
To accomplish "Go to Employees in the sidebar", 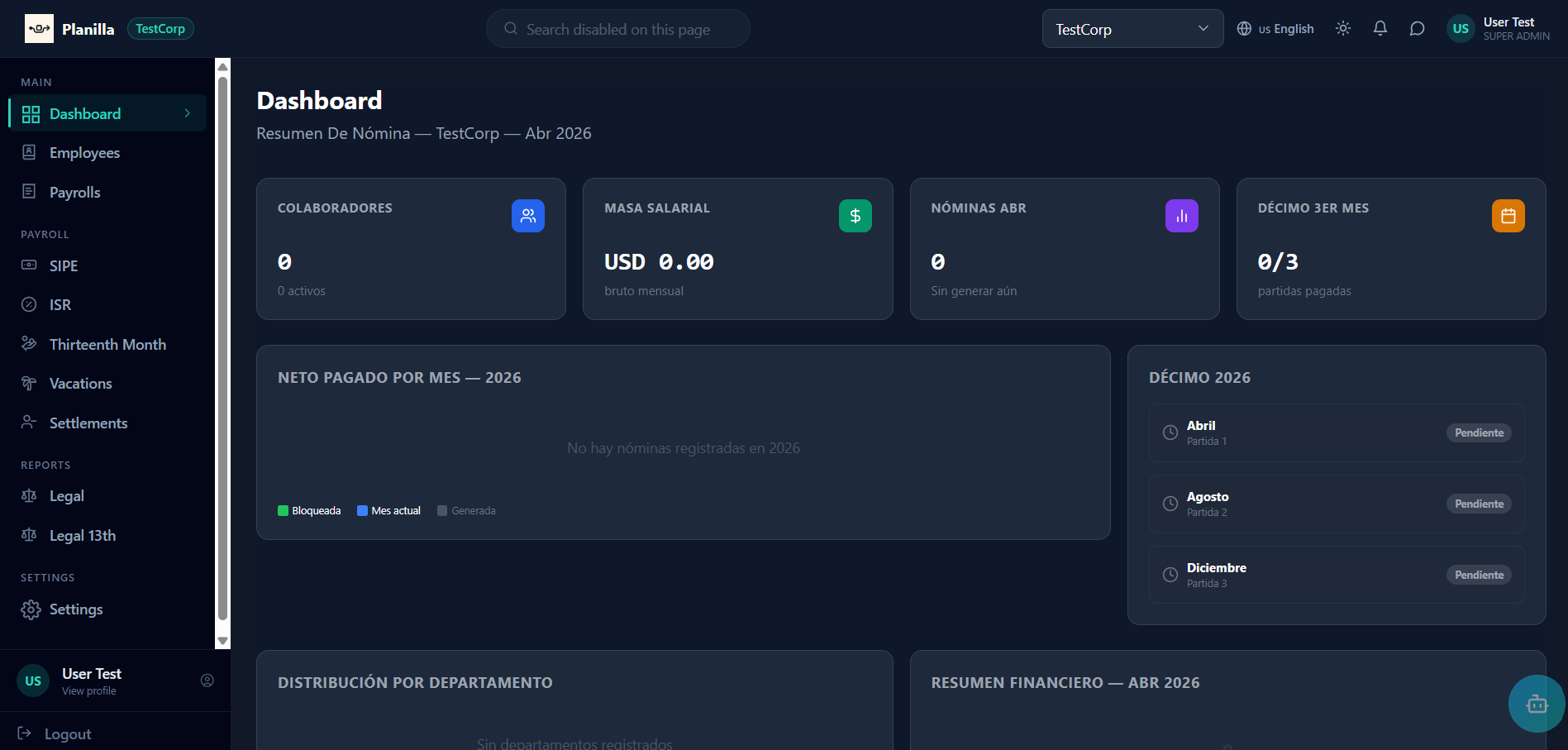I will coord(84,153).
